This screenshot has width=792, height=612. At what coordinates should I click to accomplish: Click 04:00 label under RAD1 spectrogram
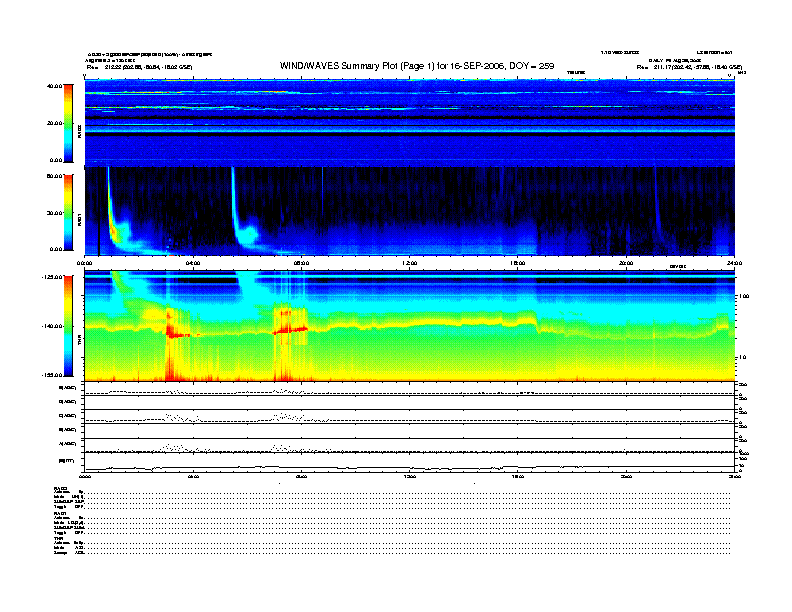coord(193,263)
